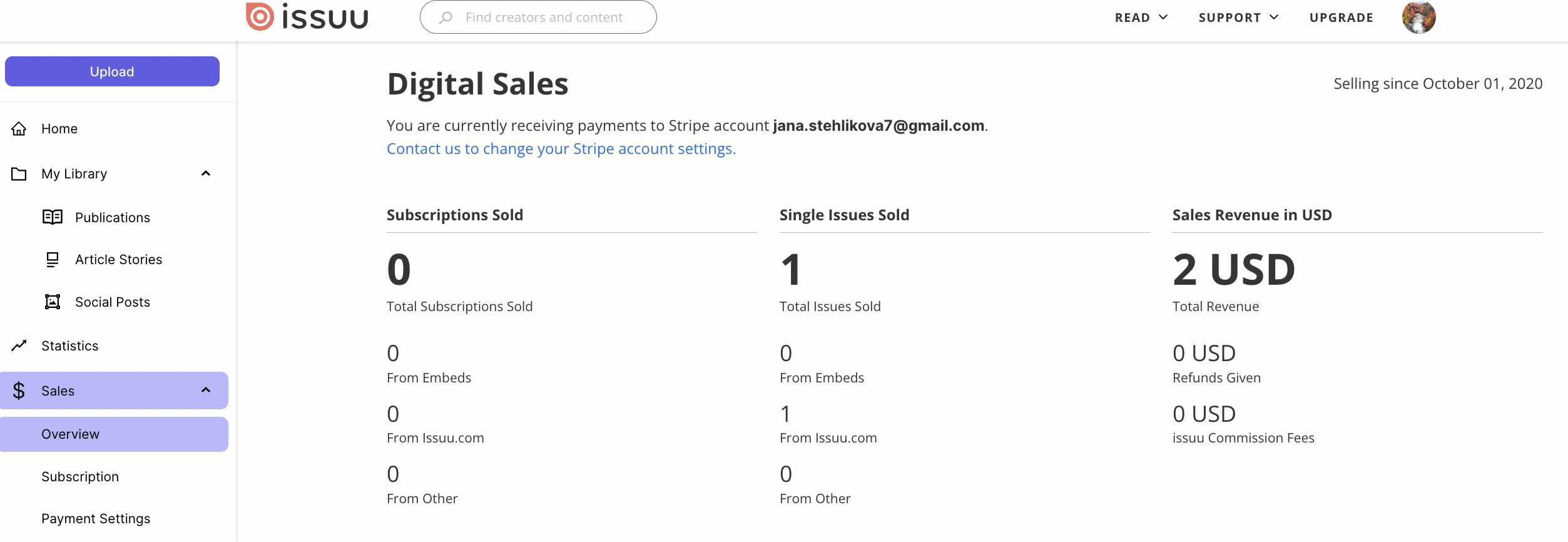
Task: Collapse the Sales section chevron
Action: click(206, 390)
